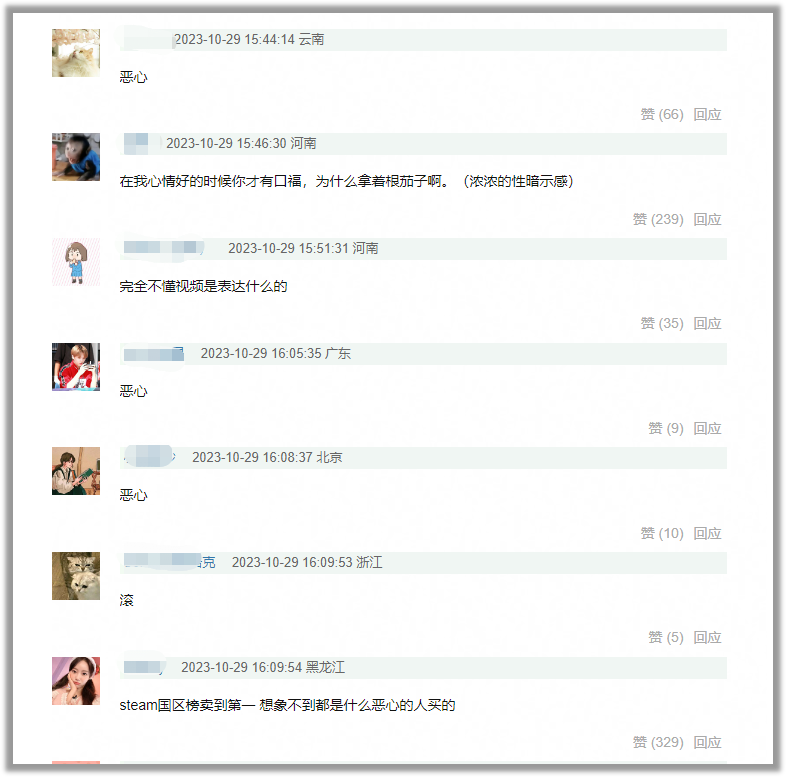Open the red jacket person avatar
The image size is (787, 778).
tap(76, 367)
